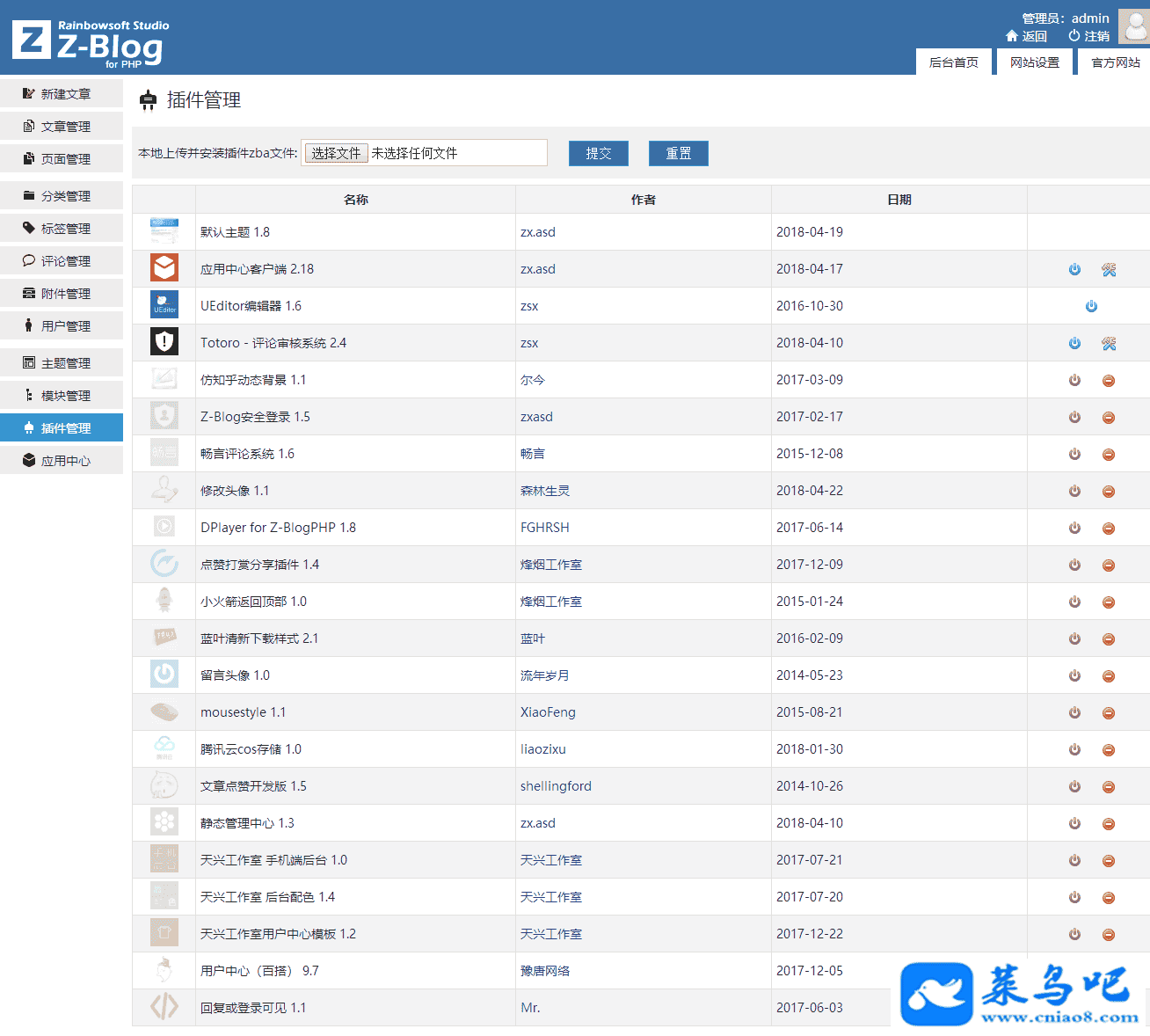
Task: Remove the mousestyle plugin
Action: (x=1109, y=713)
